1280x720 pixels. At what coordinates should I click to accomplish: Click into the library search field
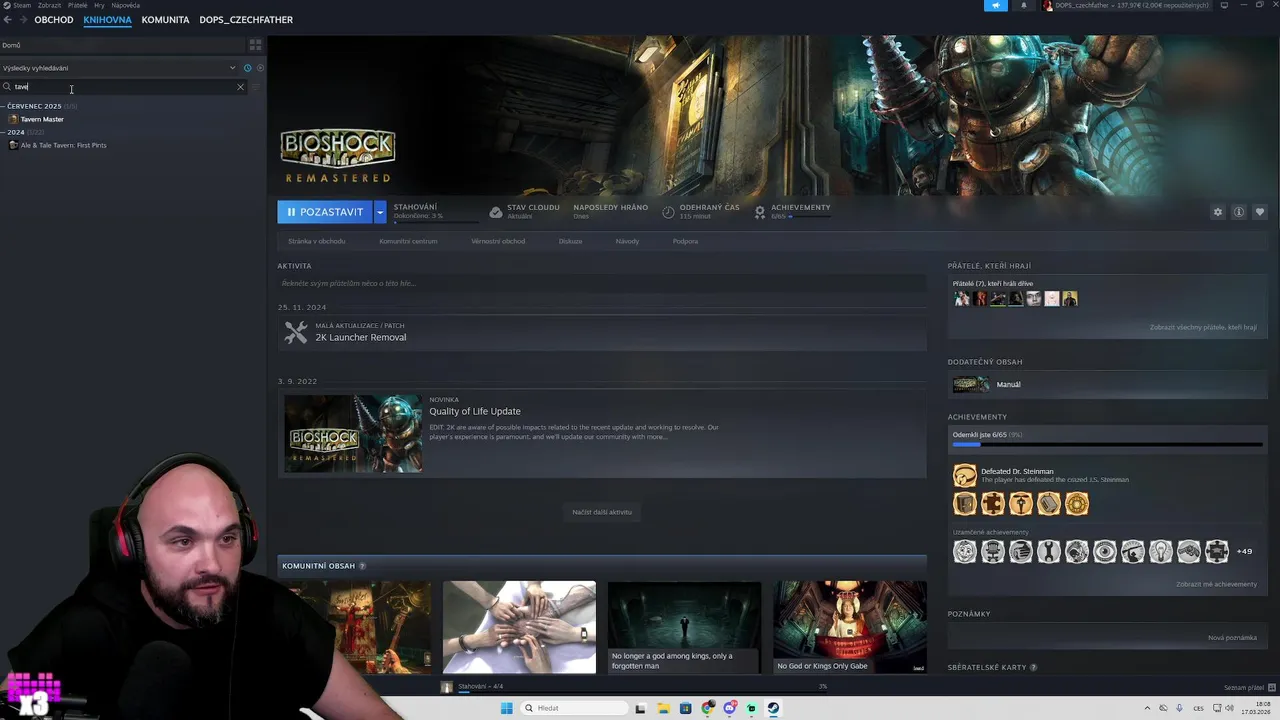point(125,87)
